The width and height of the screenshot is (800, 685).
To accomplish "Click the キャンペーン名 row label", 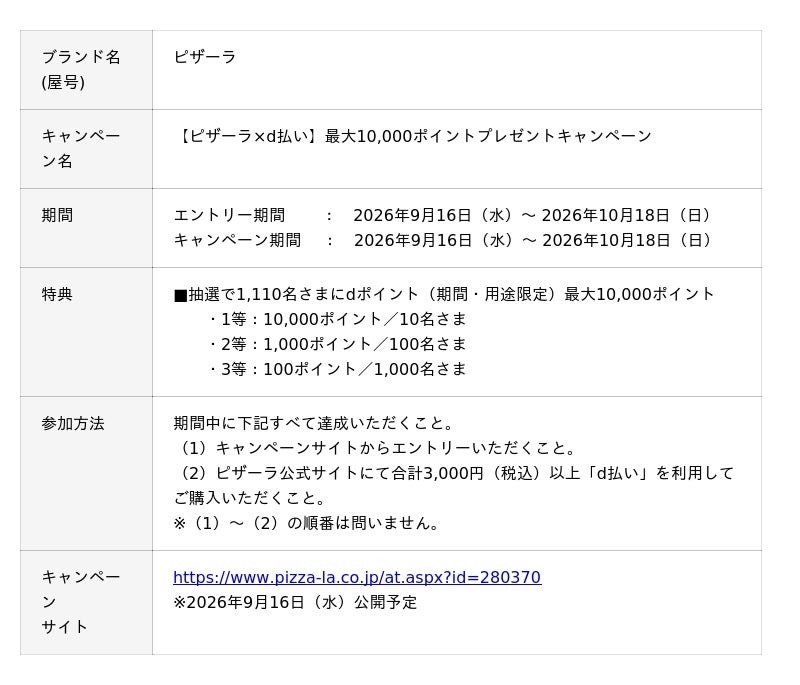I will (81, 148).
